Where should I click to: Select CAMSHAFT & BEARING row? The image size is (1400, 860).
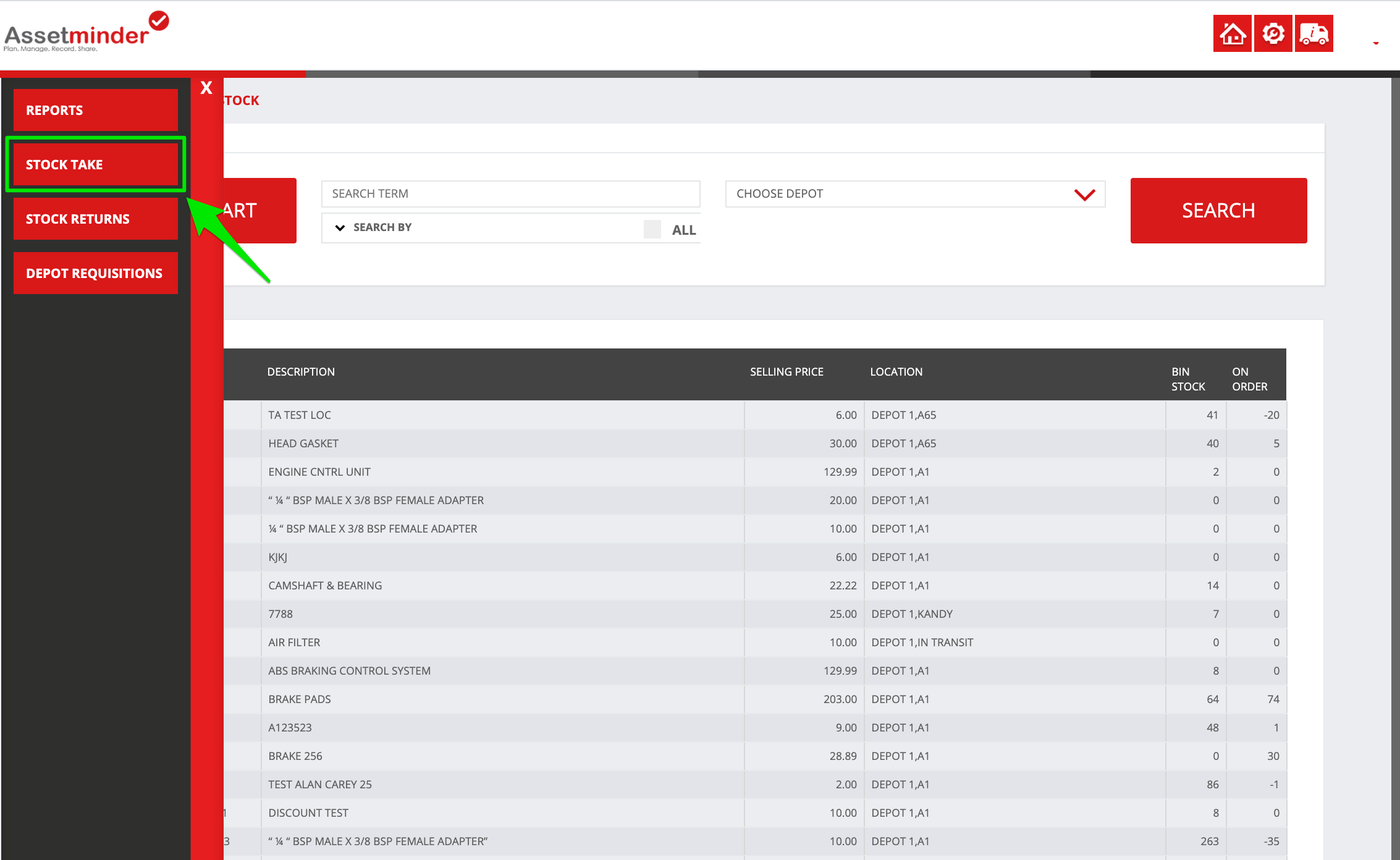point(754,586)
